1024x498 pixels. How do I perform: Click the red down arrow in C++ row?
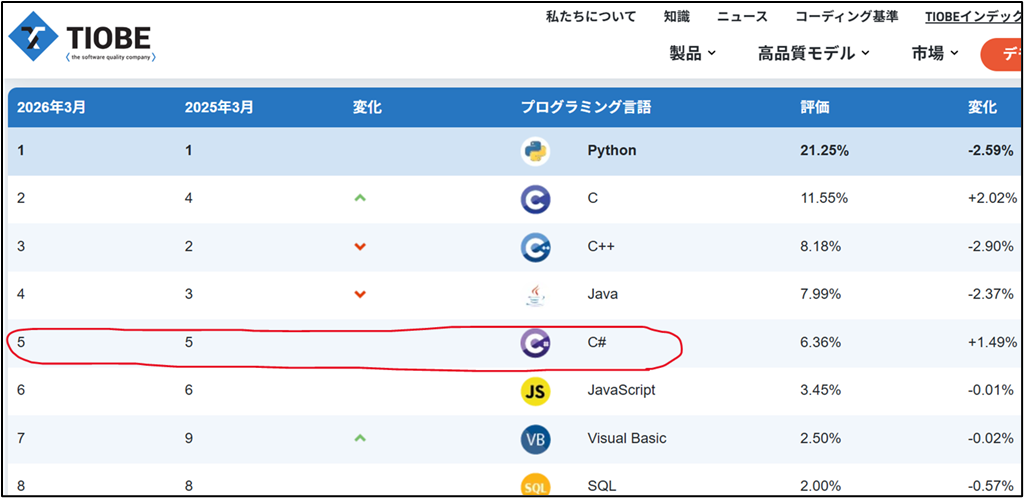pos(359,247)
